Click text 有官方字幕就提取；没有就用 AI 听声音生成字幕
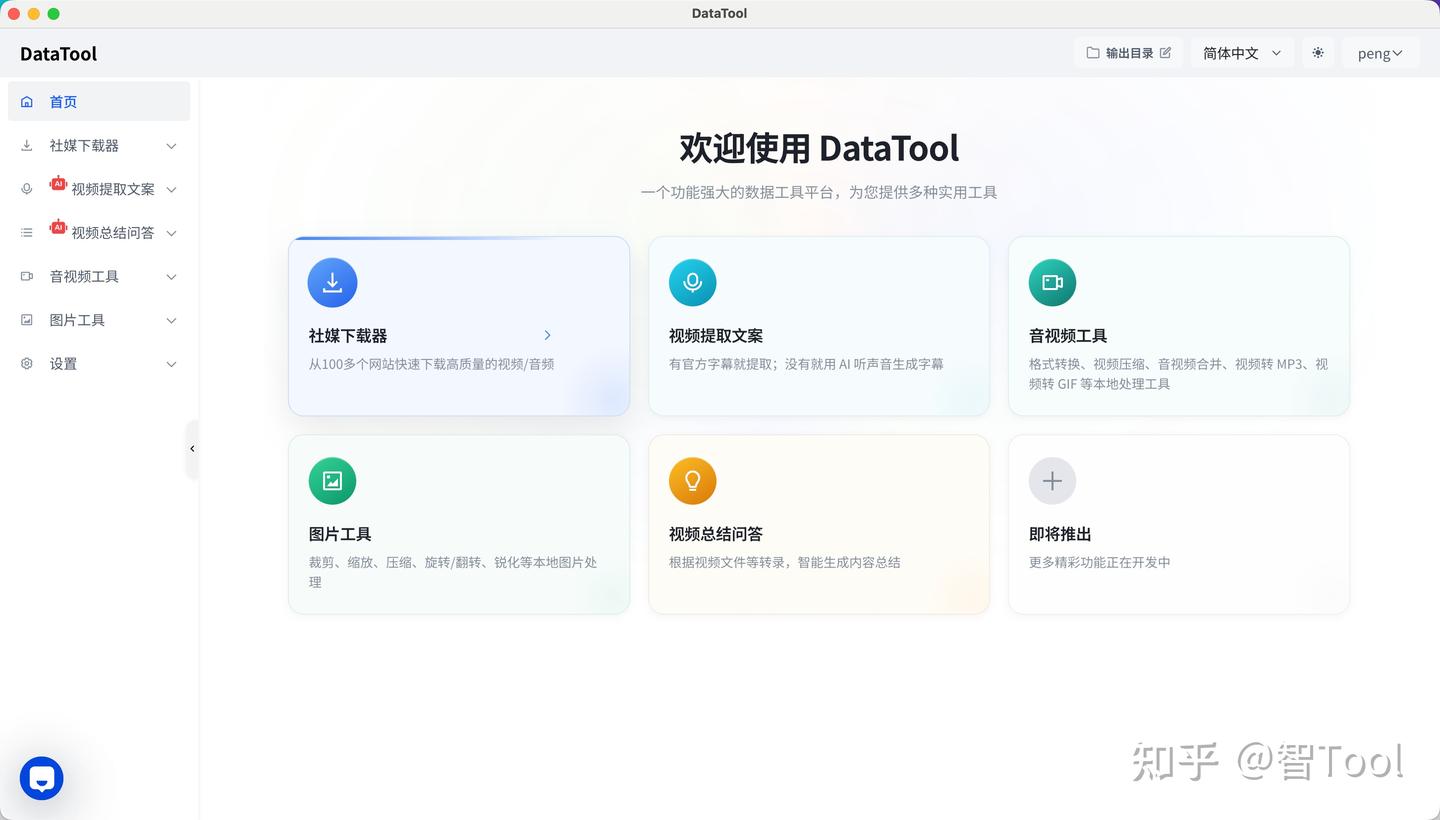Screen dimensions: 1440x820 click(x=806, y=364)
